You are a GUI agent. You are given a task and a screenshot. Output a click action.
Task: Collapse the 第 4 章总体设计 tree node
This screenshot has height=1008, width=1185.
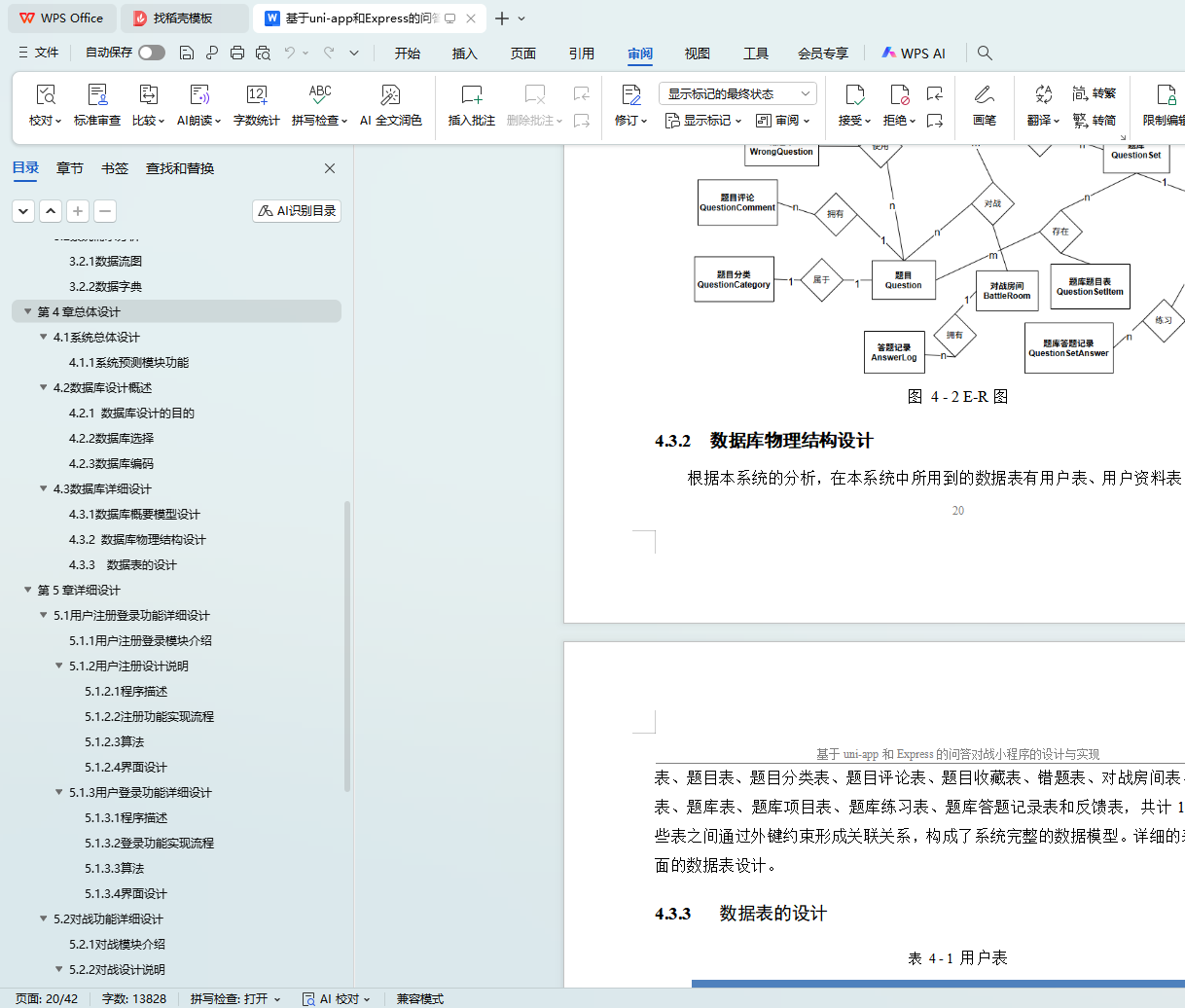[26, 312]
